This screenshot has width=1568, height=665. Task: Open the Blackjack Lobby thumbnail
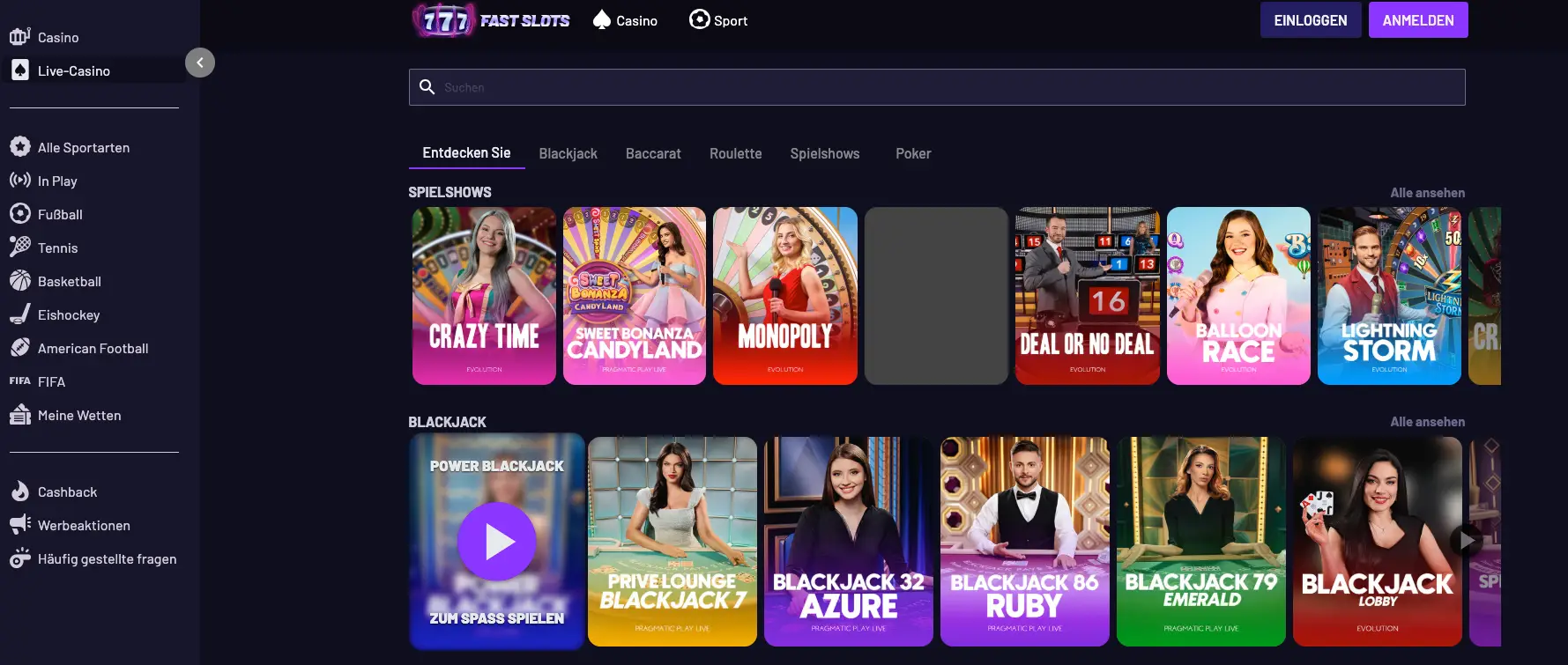coord(1378,542)
